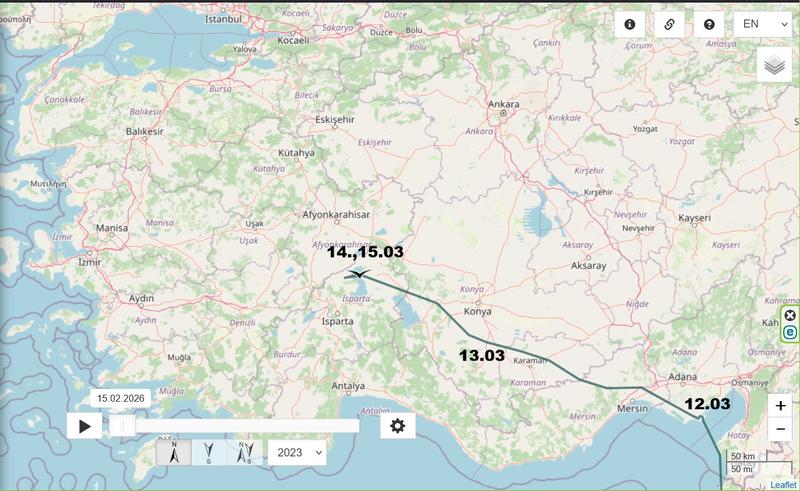Click the Aydın city label in black

tap(141, 299)
